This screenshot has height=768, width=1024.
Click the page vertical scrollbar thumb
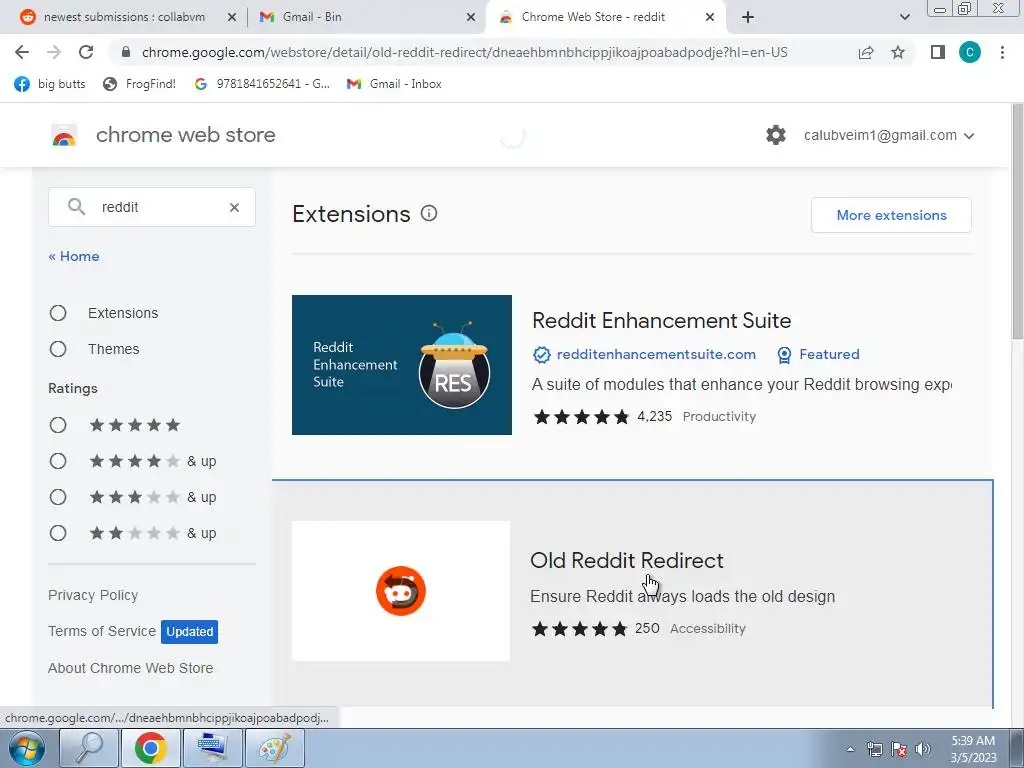point(1017,222)
